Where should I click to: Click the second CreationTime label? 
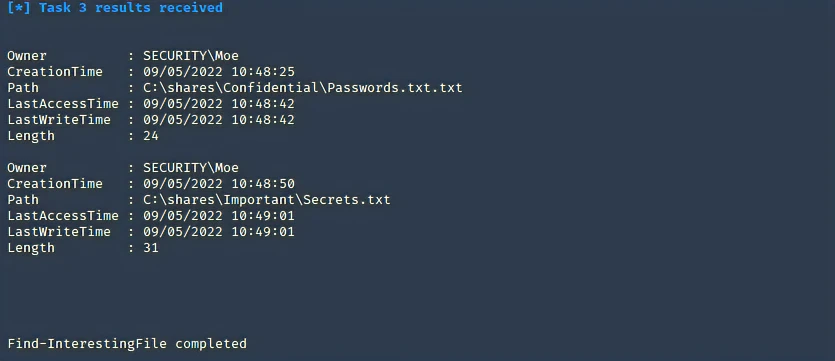pos(55,184)
